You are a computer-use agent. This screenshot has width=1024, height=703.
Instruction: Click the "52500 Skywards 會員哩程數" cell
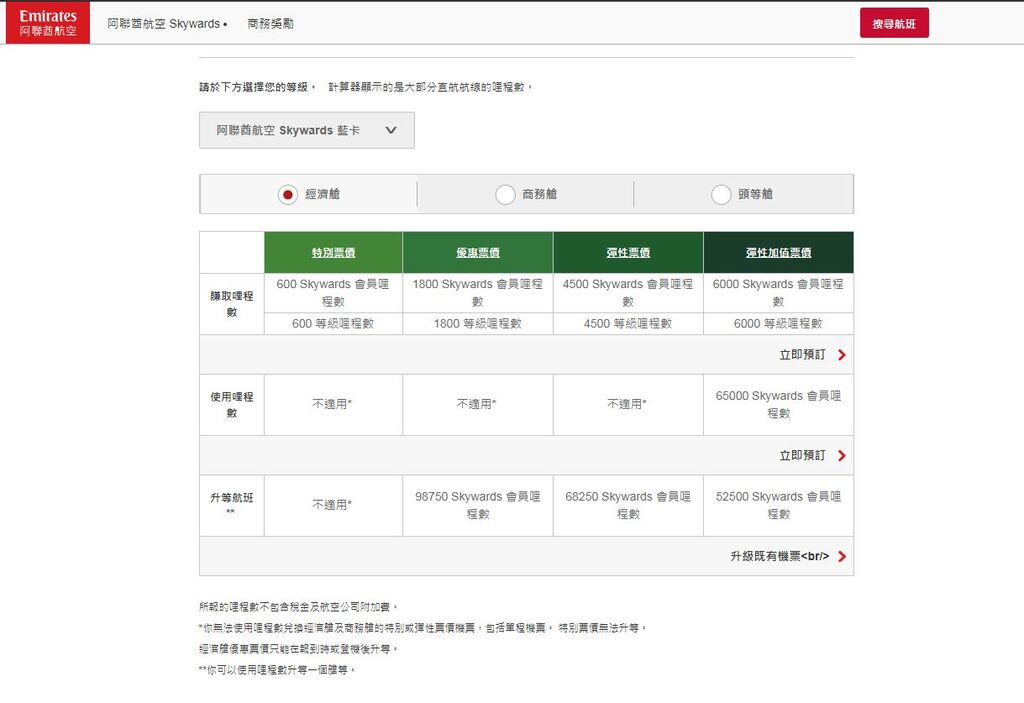click(x=778, y=505)
